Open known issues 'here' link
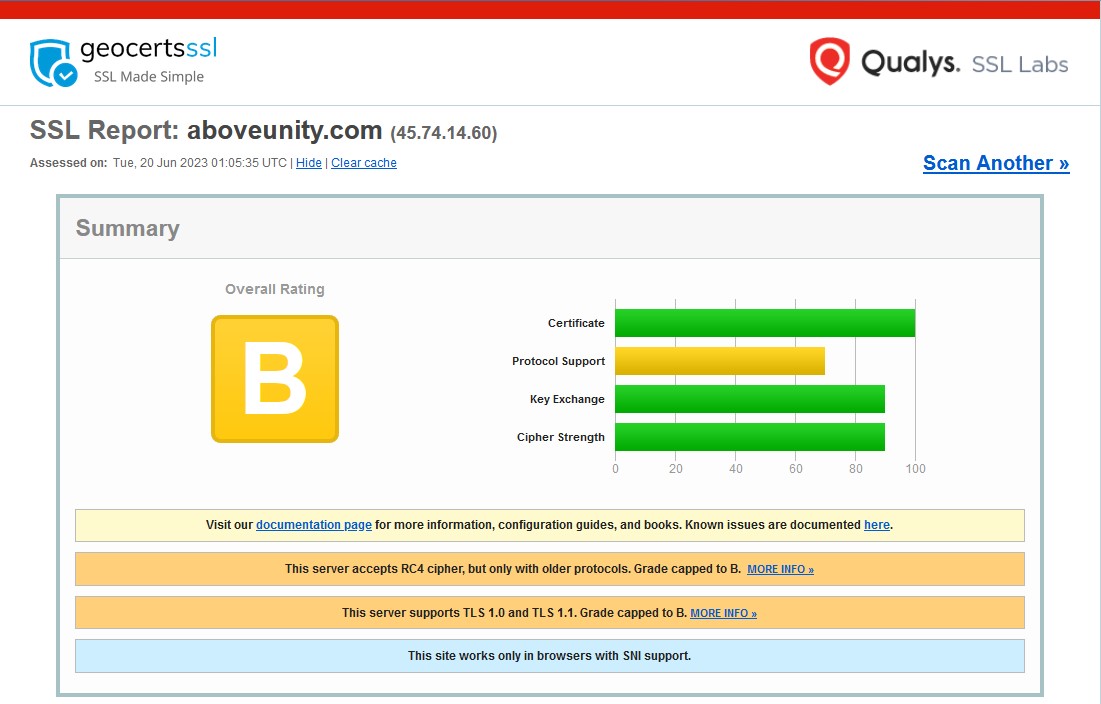The height and width of the screenshot is (704, 1101). 876,524
